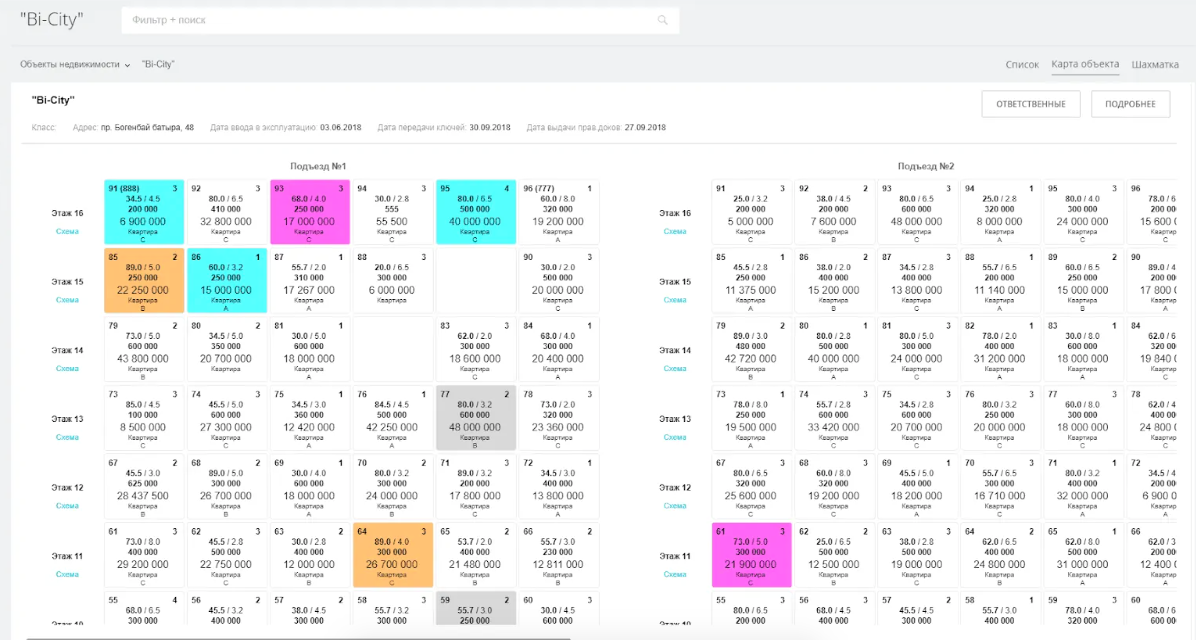The image size is (1196, 640).
Task: Select gray apartment 77 priced 48 000 000
Action: click(x=476, y=418)
